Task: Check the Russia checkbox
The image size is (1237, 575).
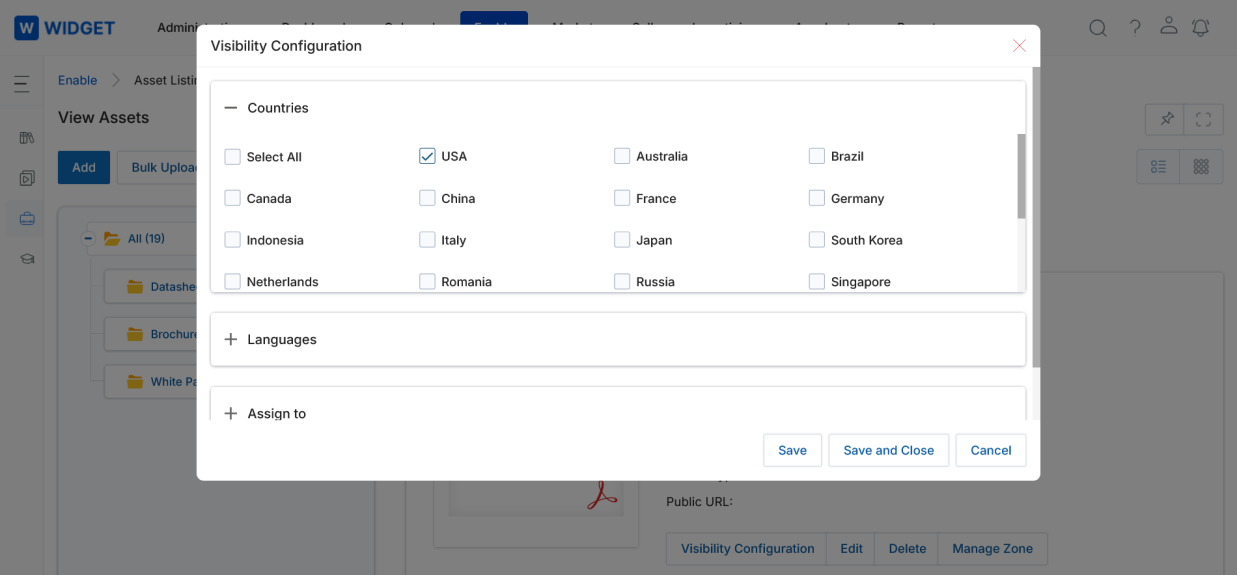Action: 622,282
